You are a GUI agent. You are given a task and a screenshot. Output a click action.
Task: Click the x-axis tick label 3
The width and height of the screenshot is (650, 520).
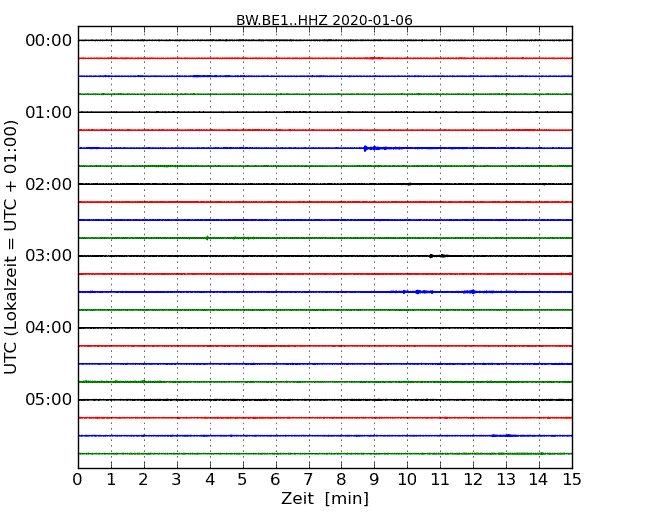tap(177, 479)
